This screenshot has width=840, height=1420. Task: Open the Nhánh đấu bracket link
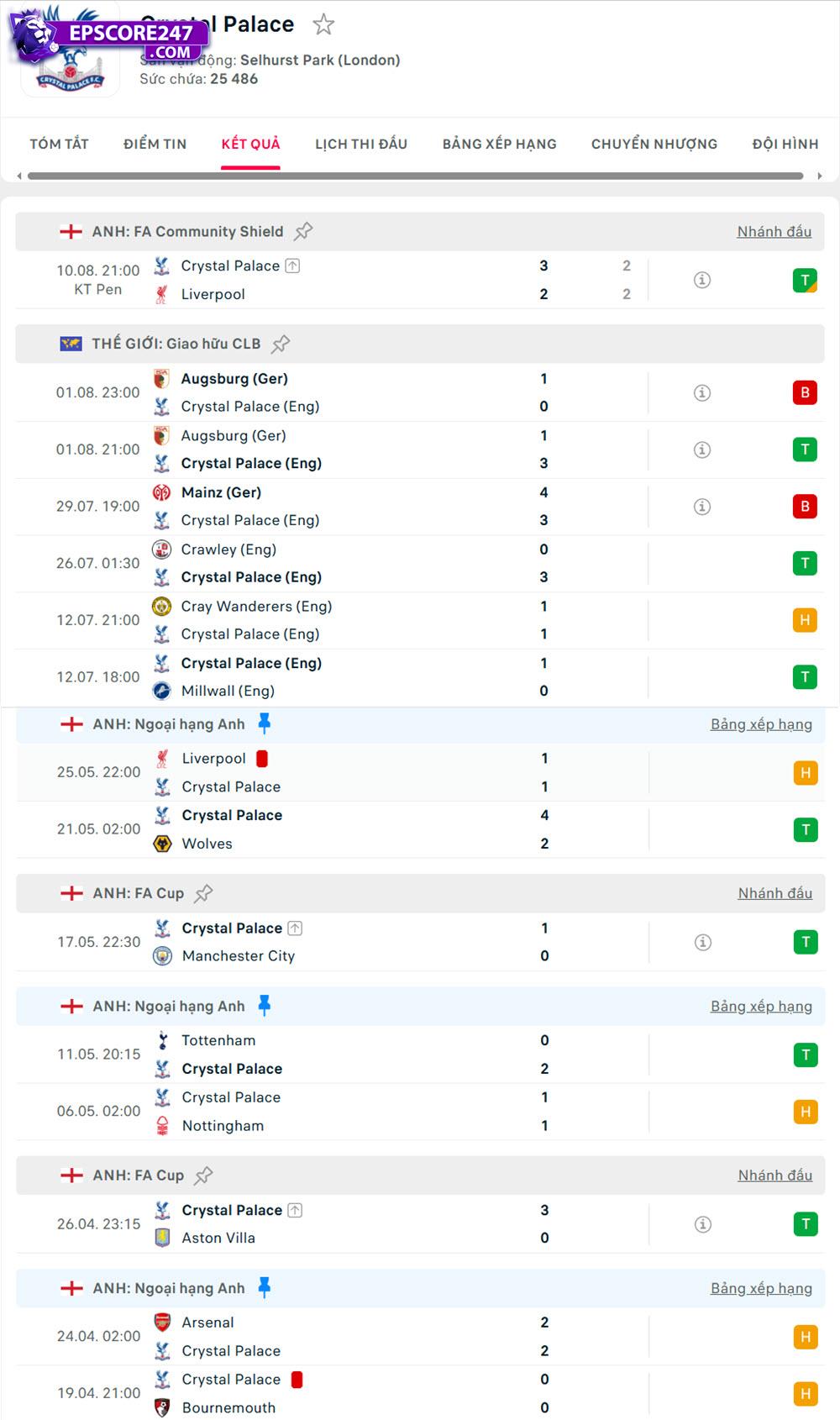774,231
